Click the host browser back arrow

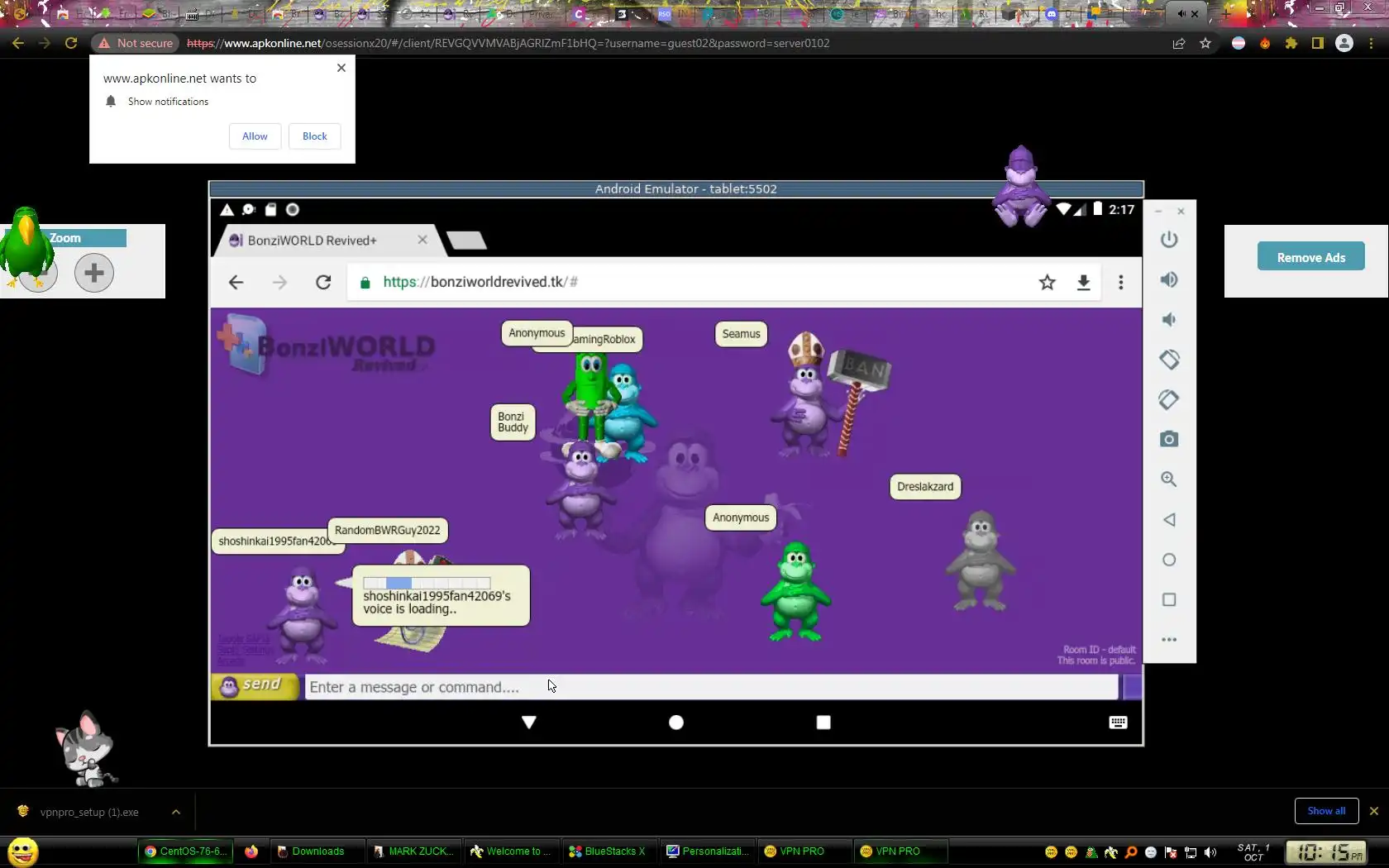(18, 43)
